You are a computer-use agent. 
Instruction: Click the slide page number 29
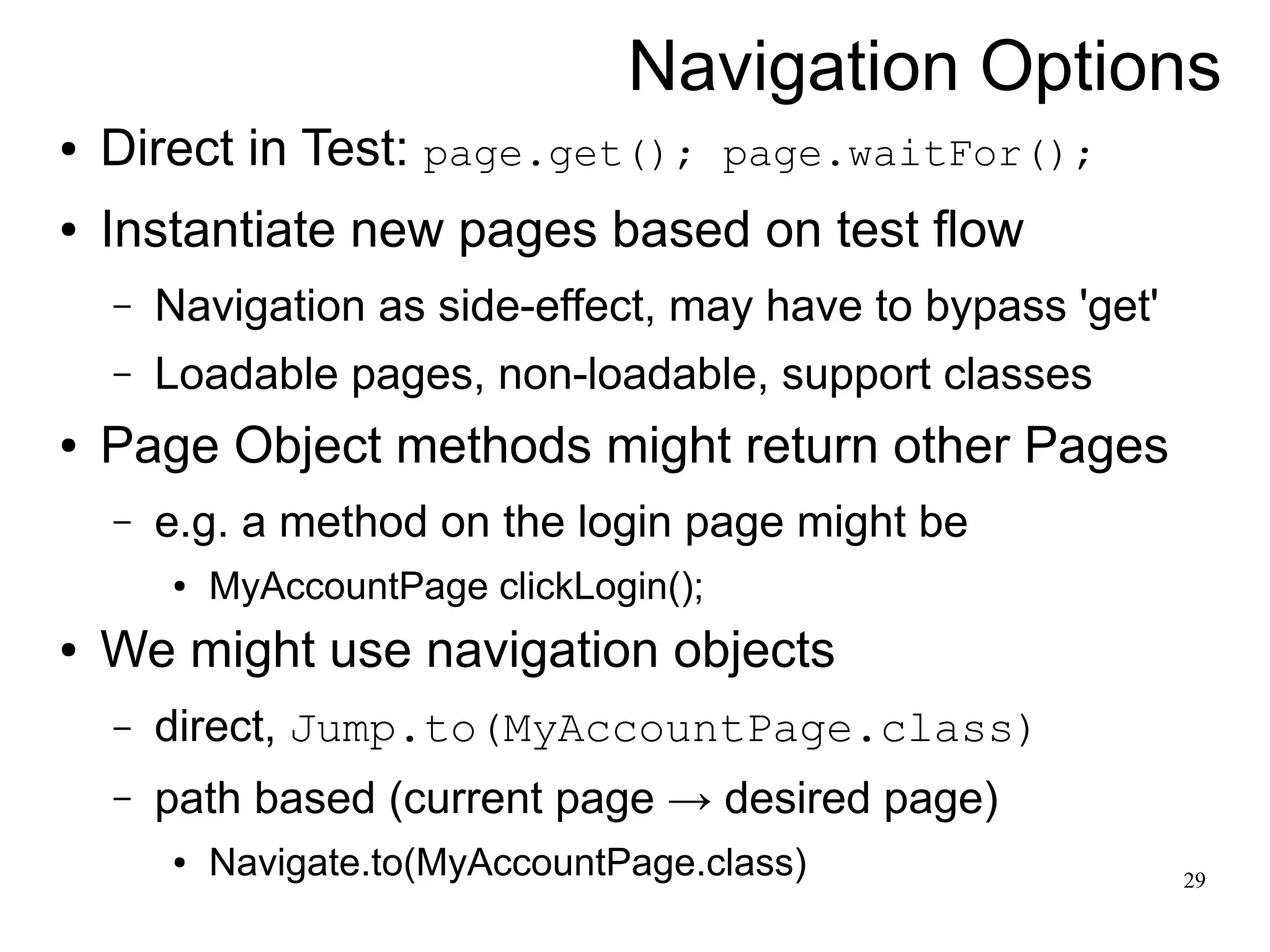click(x=1194, y=881)
